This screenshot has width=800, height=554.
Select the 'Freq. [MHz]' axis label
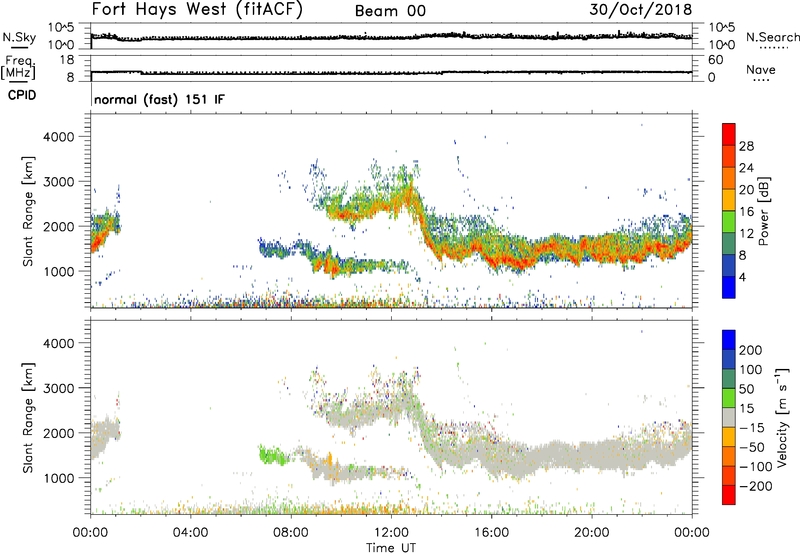[18, 68]
